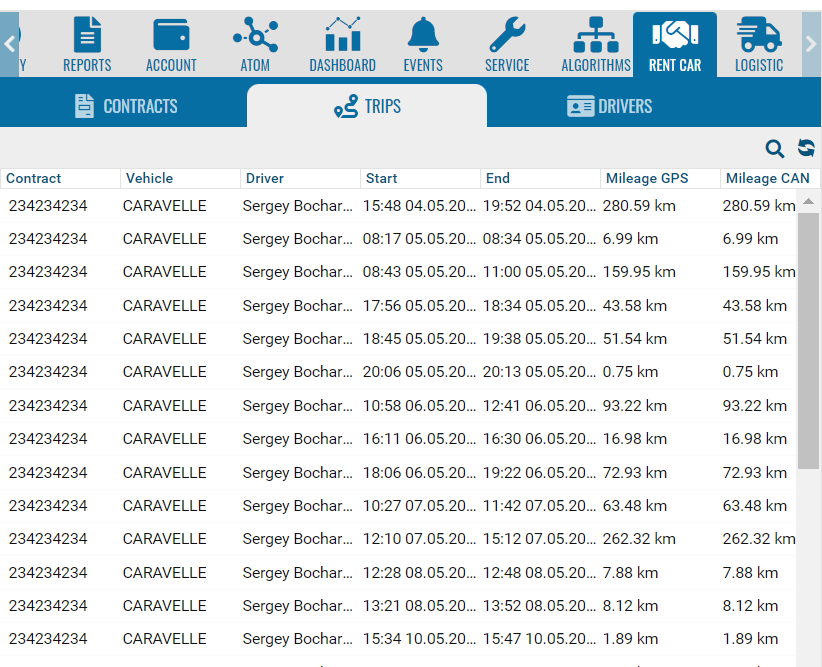Refresh the trips list
This screenshot has width=822, height=667.
806,149
